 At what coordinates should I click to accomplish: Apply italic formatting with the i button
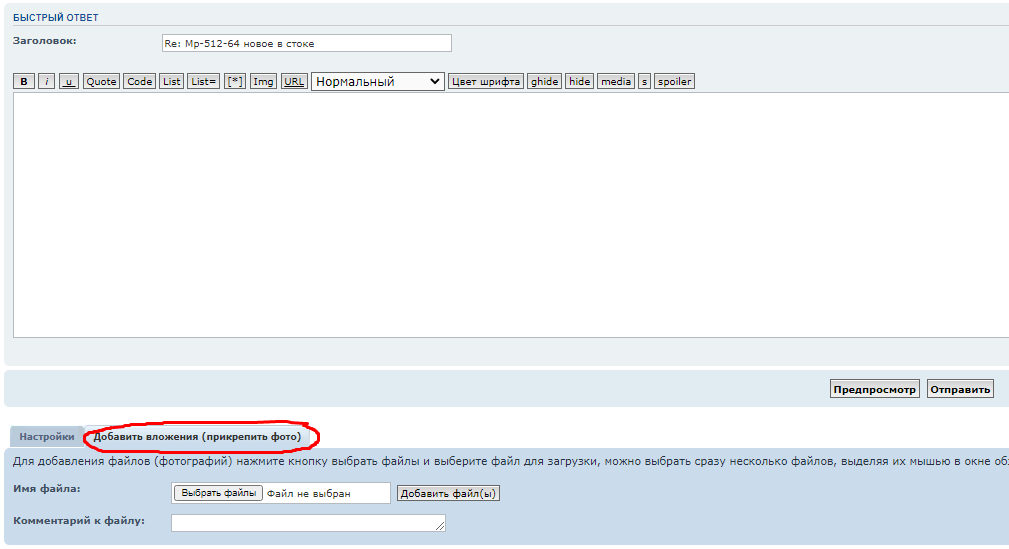[x=47, y=82]
